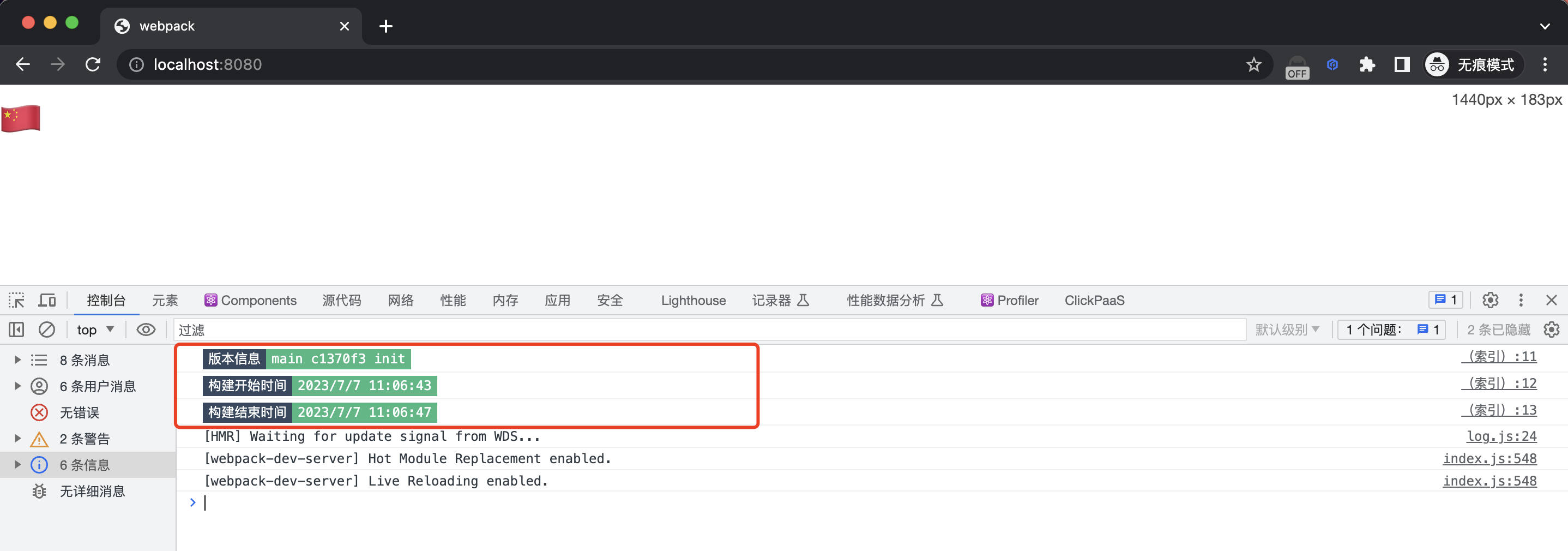Open source link (索引):11
The height and width of the screenshot is (551, 1568).
click(x=1499, y=356)
